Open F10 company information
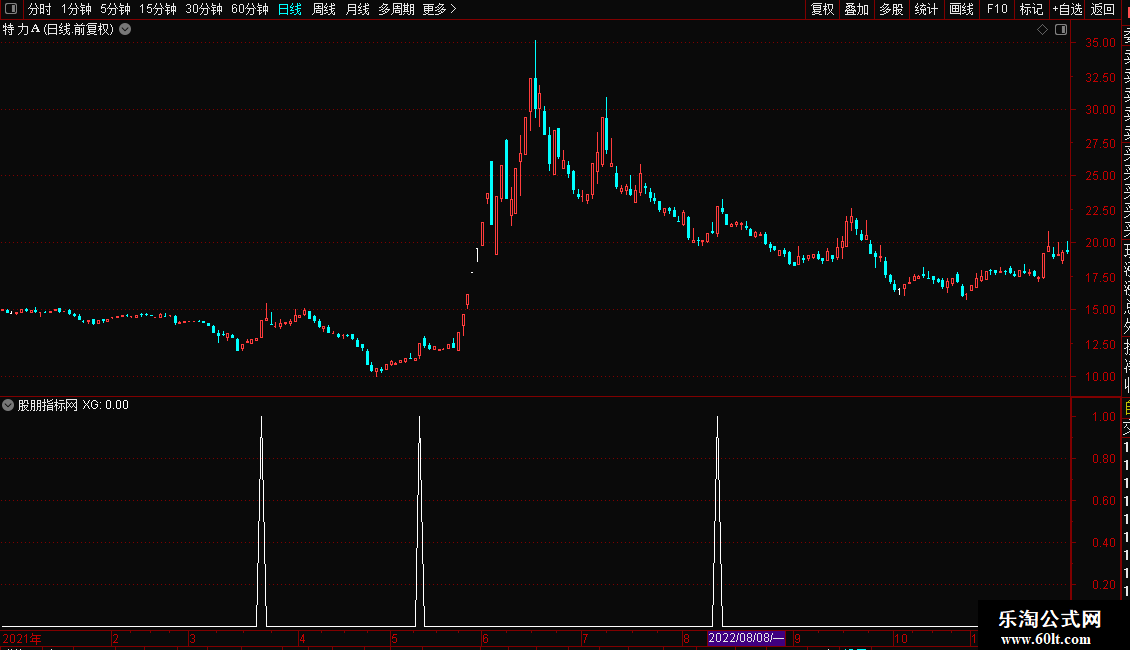The width and height of the screenshot is (1130, 650). [997, 9]
